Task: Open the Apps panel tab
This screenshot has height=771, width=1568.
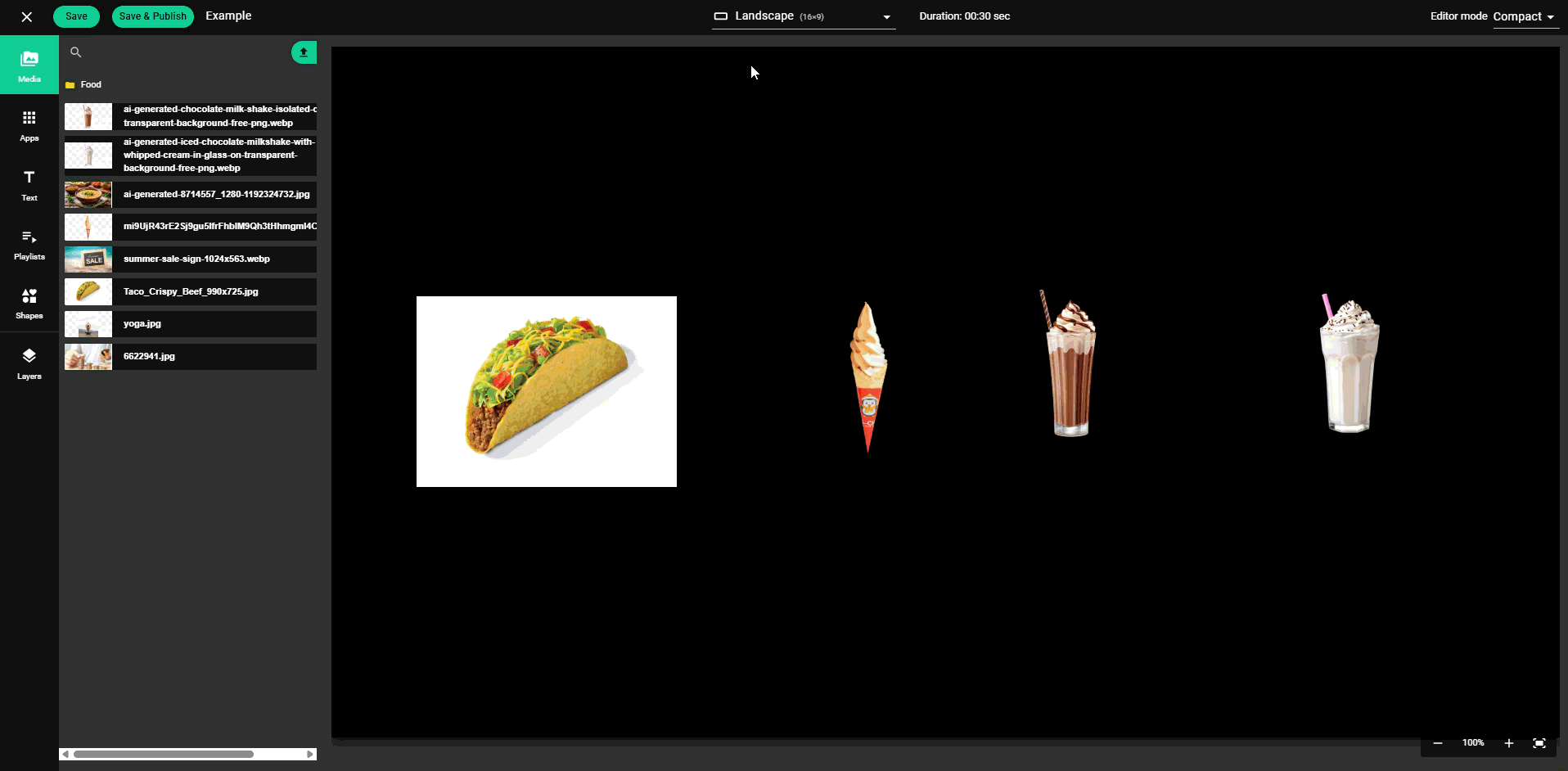Action: point(29,125)
